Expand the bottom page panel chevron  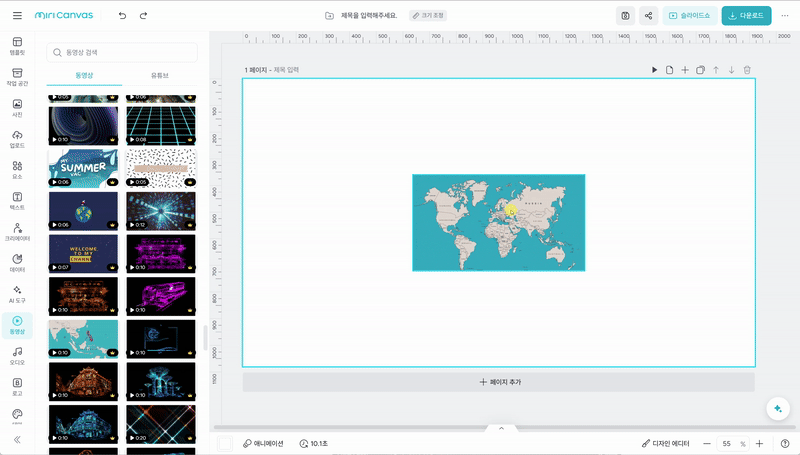[501, 428]
